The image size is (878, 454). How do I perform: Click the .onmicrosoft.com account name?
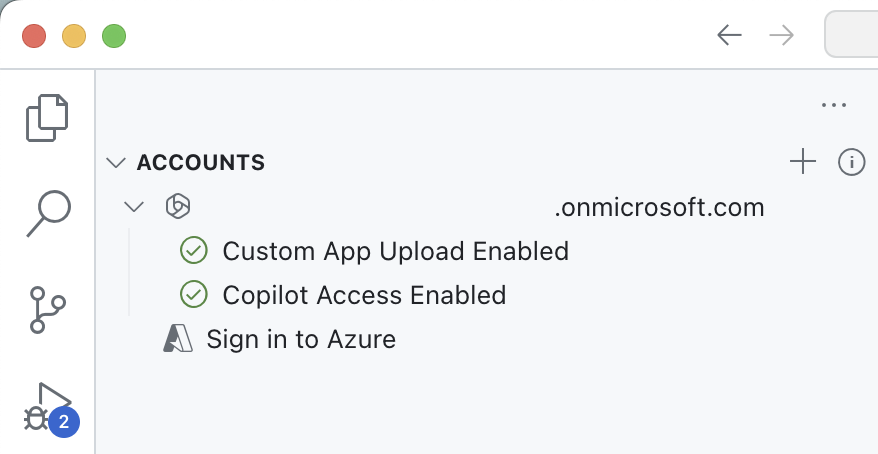point(658,207)
